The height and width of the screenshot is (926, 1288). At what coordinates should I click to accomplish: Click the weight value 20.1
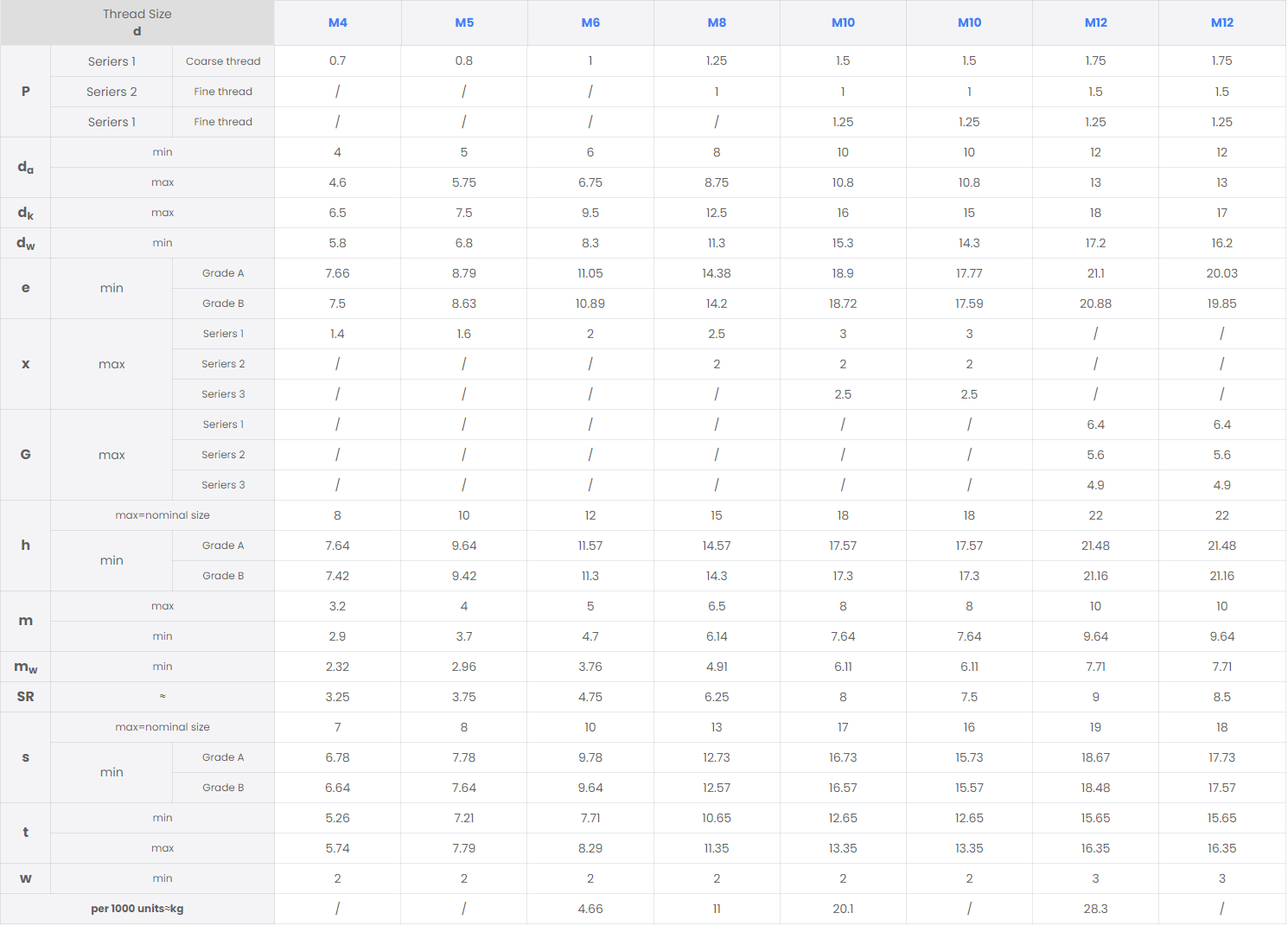tap(843, 909)
